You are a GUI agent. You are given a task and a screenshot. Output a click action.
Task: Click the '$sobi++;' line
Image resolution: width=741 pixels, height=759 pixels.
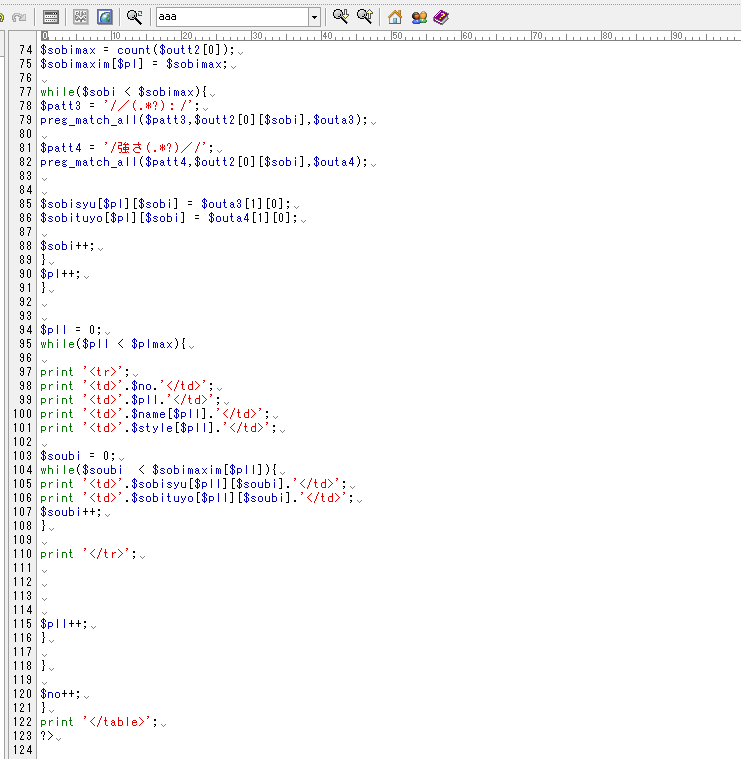(x=67, y=246)
